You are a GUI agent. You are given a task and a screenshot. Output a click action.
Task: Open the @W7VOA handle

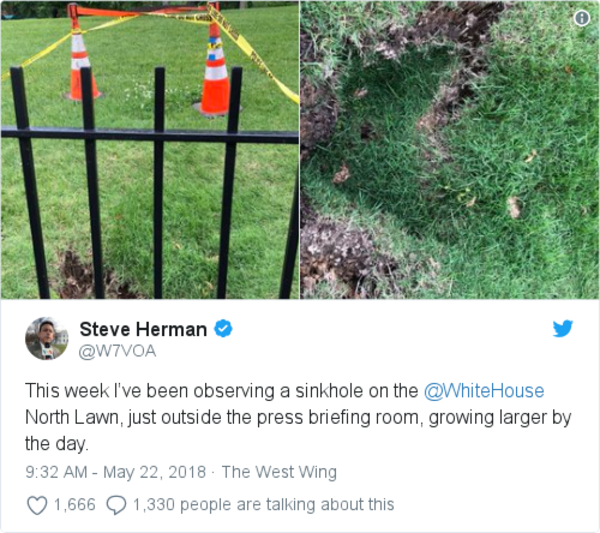pyautogui.click(x=117, y=351)
